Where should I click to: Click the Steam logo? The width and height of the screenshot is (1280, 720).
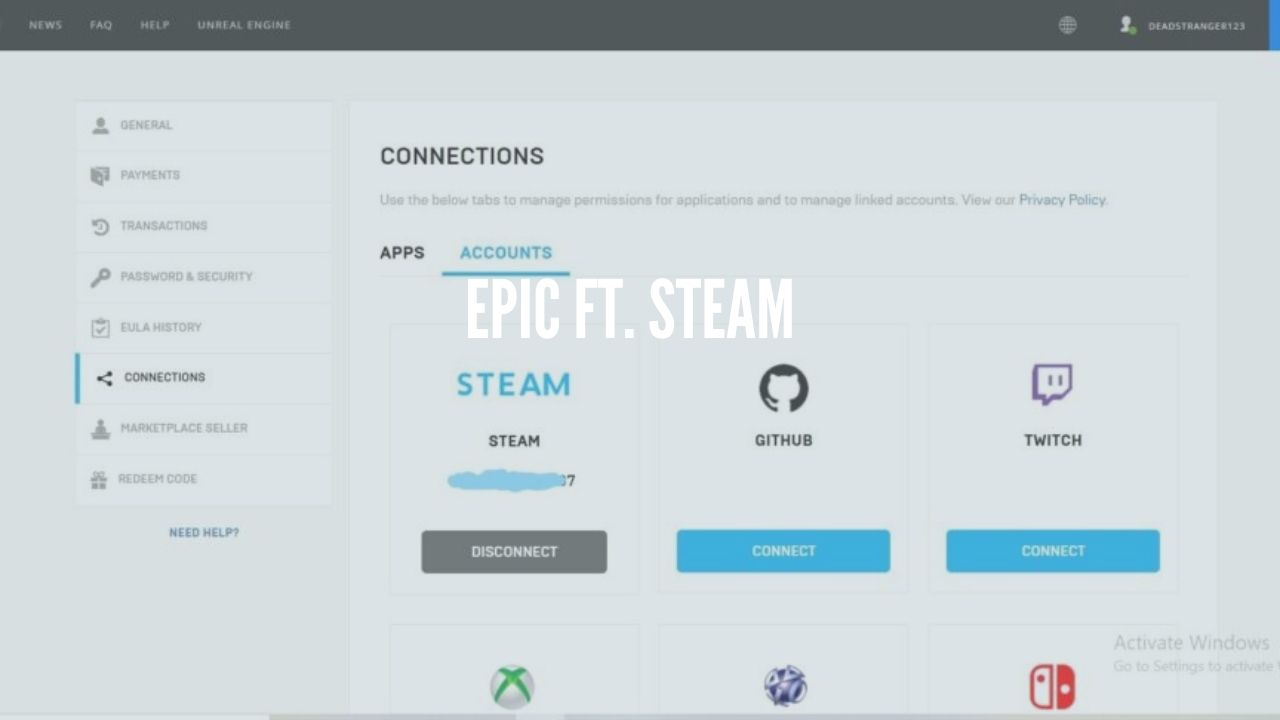point(513,385)
